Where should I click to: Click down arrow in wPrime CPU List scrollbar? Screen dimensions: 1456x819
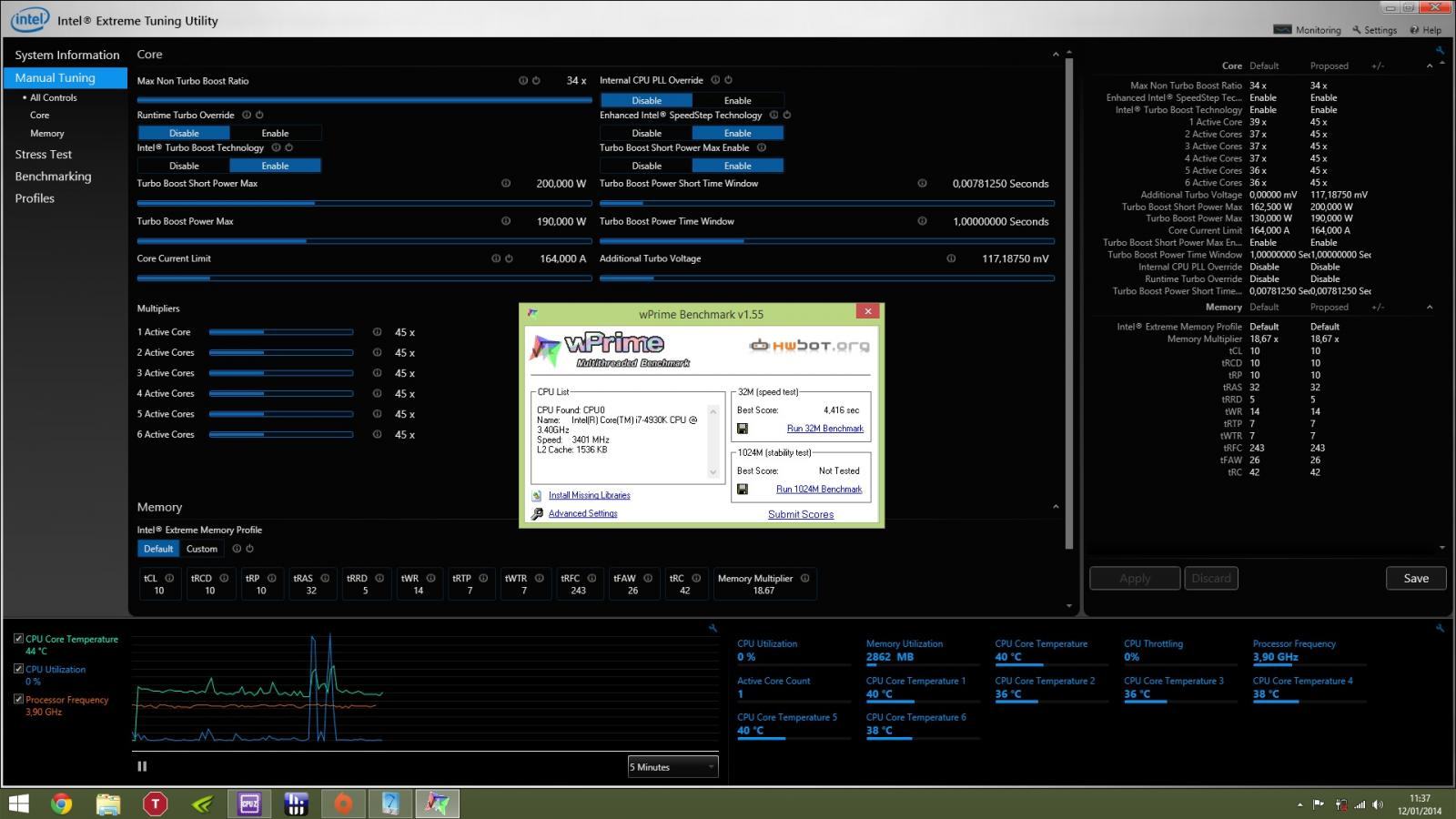(x=713, y=472)
